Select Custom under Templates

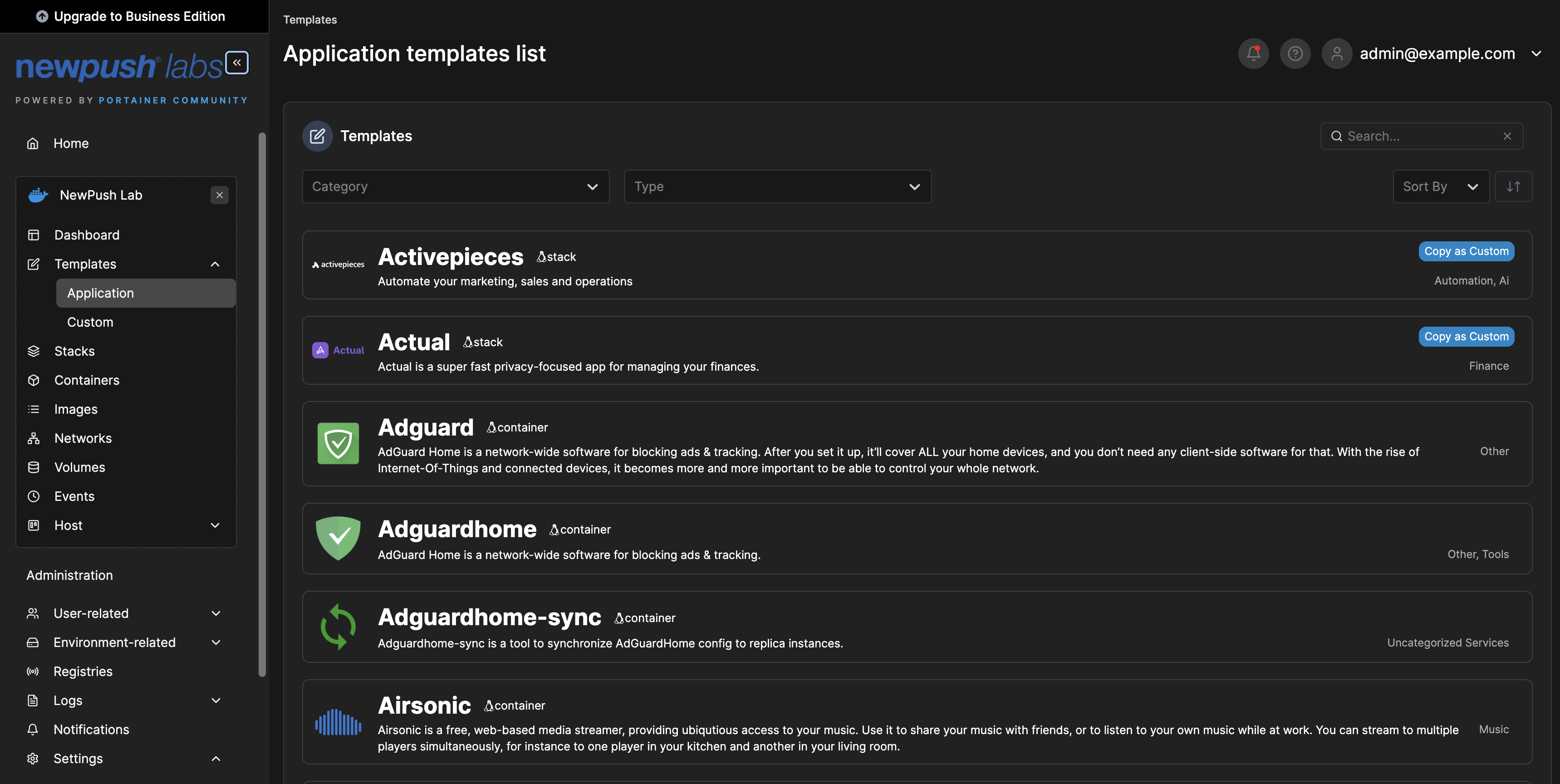coord(146,322)
